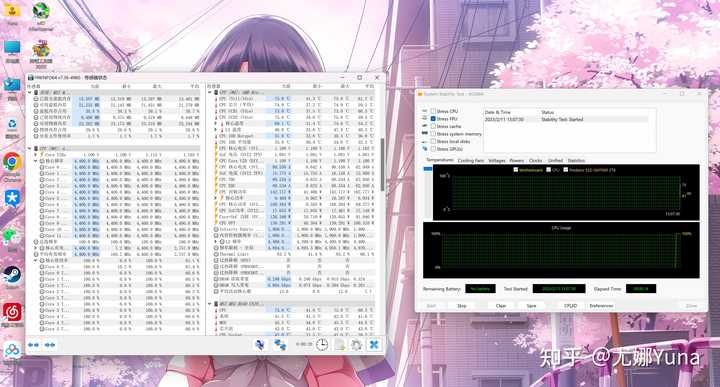The height and width of the screenshot is (387, 720).
Task: Click HWiNFO clock reset timer icon
Action: (322, 345)
